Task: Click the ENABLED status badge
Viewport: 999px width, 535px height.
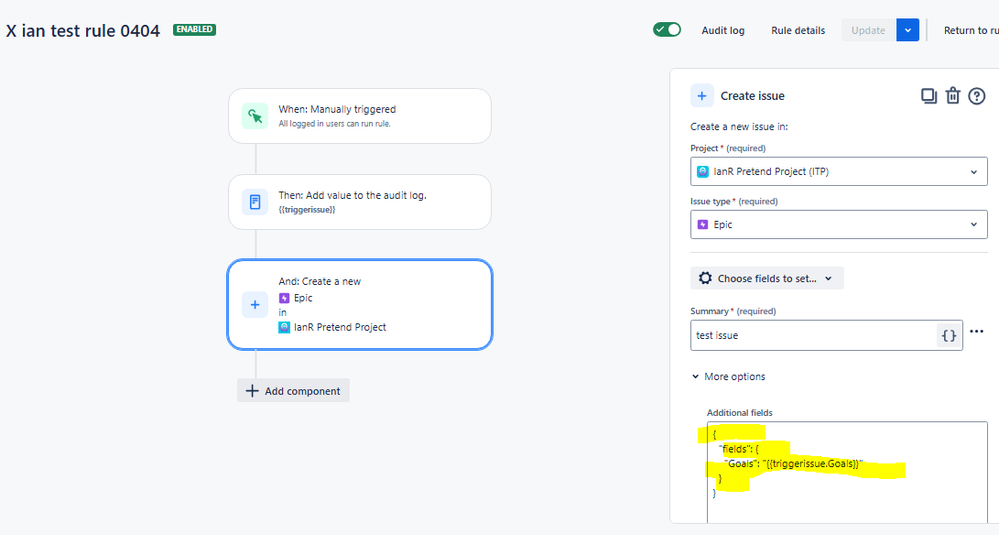Action: 194,29
